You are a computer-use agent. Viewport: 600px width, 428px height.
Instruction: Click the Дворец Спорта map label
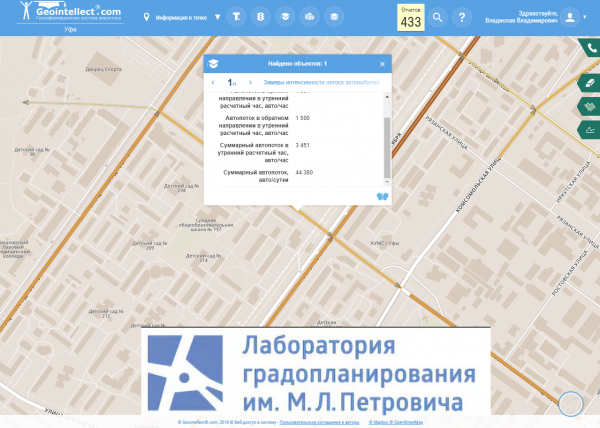coord(103,69)
